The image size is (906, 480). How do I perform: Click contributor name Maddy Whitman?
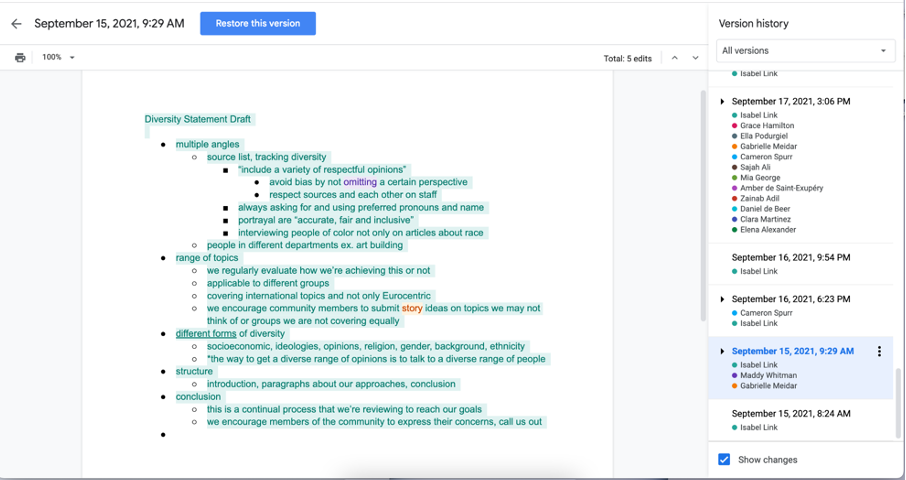pyautogui.click(x=768, y=375)
